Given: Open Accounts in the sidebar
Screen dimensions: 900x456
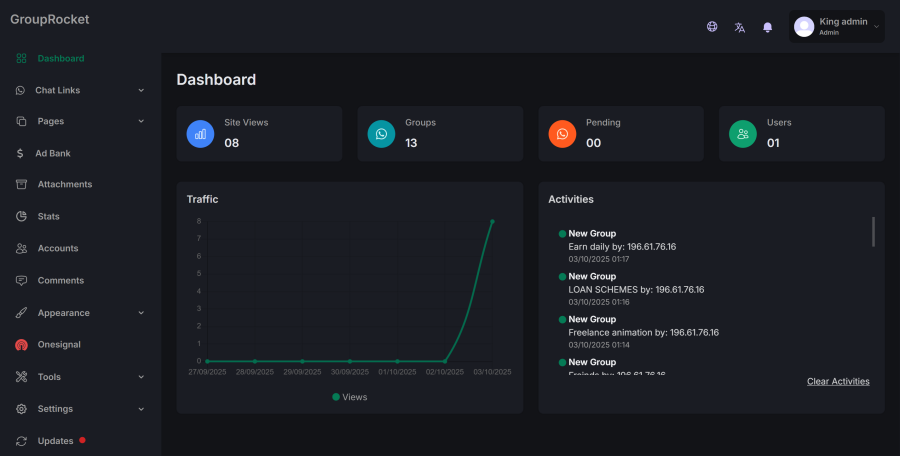Looking at the screenshot, I should pos(57,249).
